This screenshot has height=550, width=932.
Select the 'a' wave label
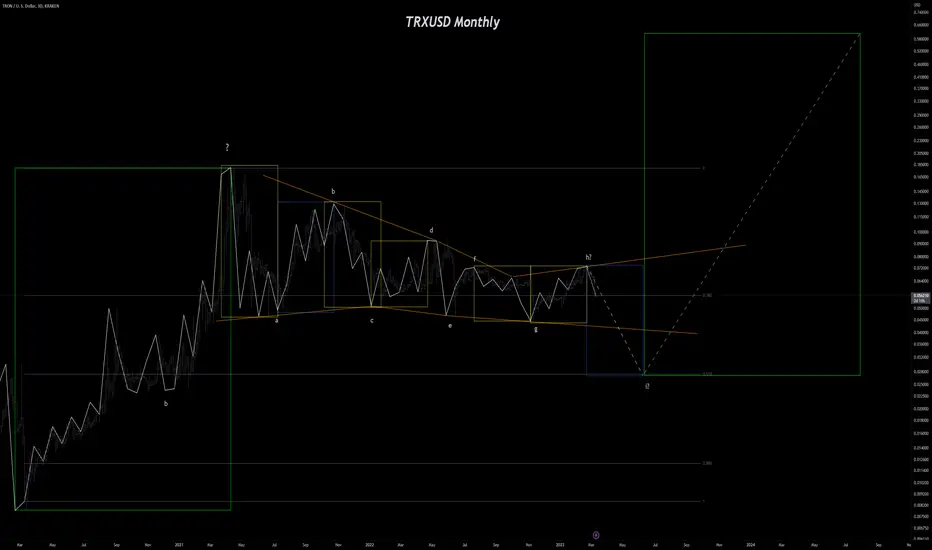(x=276, y=320)
